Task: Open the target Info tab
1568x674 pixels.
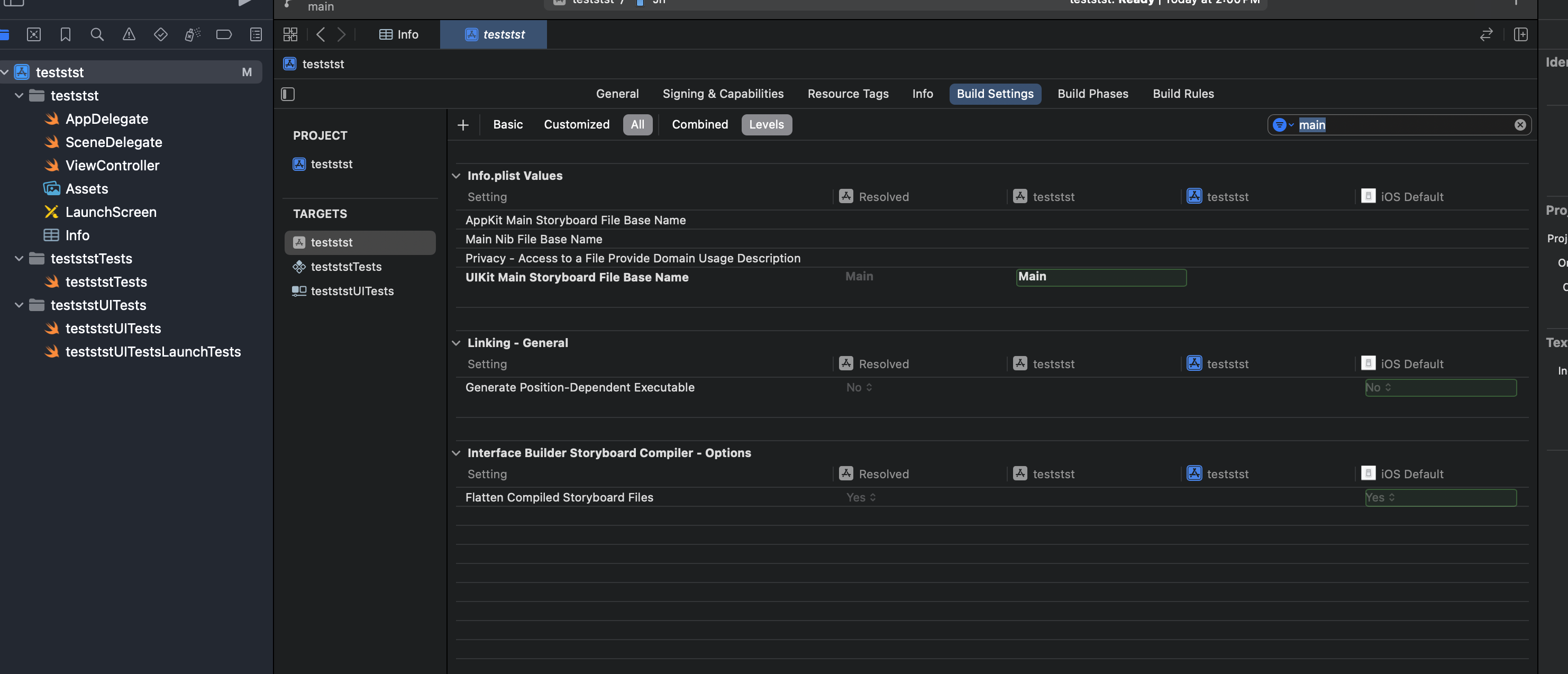Action: (x=922, y=94)
